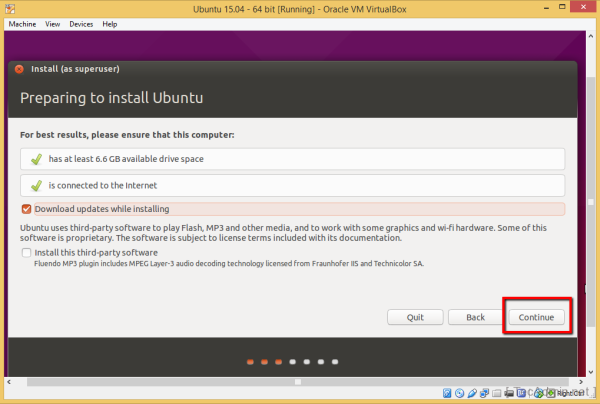Click the Back button

point(475,317)
